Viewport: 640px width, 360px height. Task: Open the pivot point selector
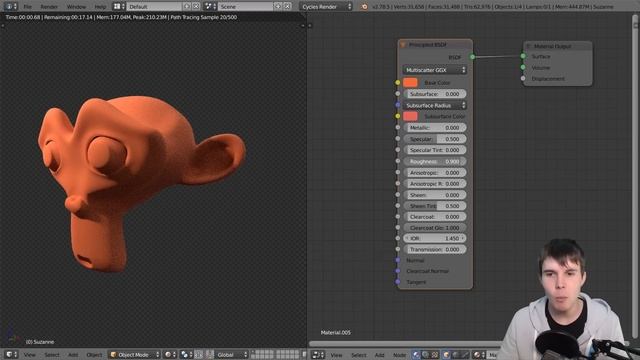186,355
